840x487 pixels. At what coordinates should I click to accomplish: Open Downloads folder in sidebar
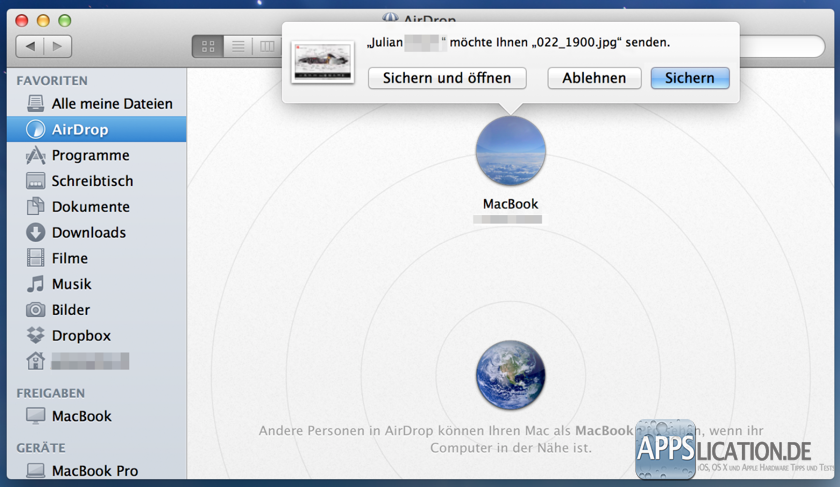point(96,233)
